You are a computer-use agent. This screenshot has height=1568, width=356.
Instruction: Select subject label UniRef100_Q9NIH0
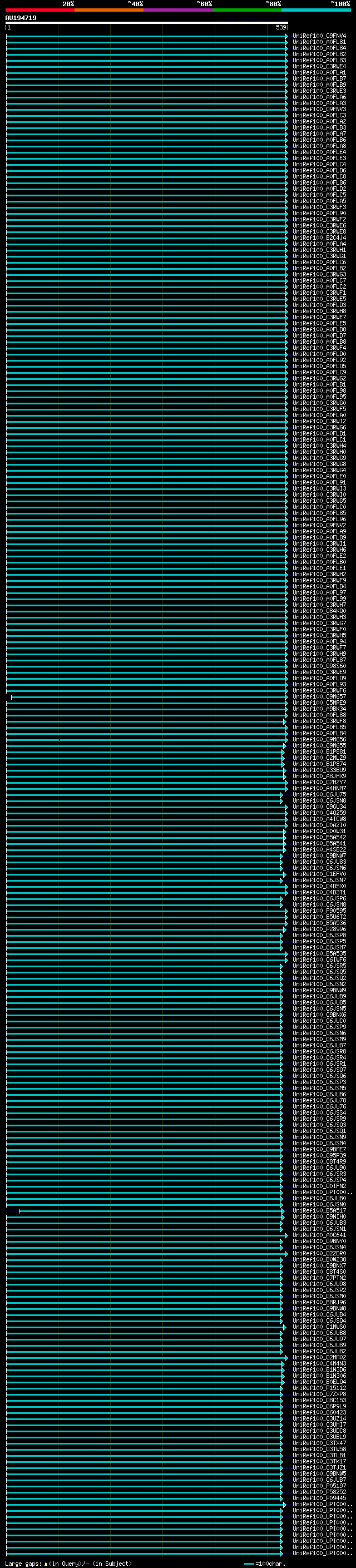(x=319, y=1217)
